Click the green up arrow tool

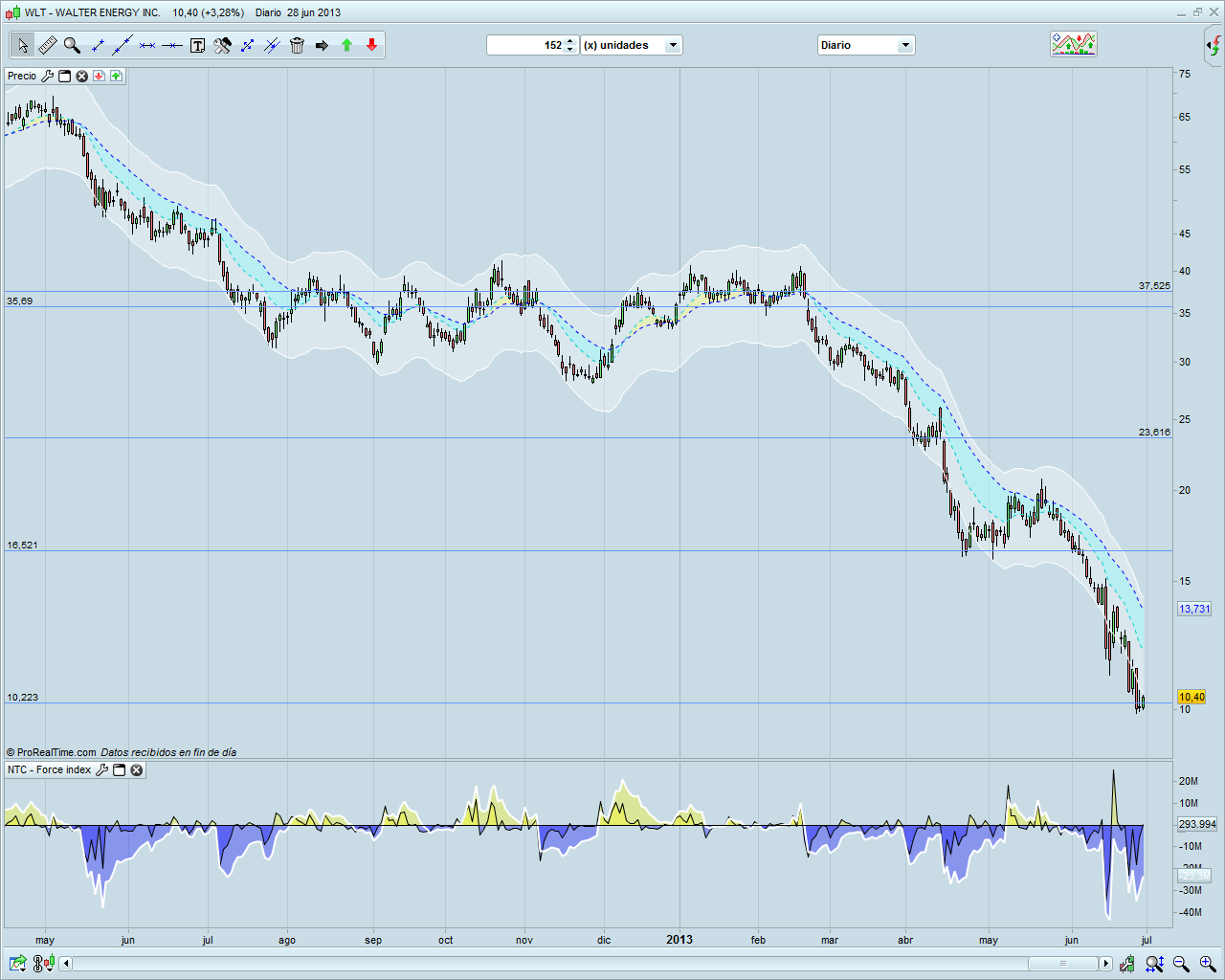point(346,45)
